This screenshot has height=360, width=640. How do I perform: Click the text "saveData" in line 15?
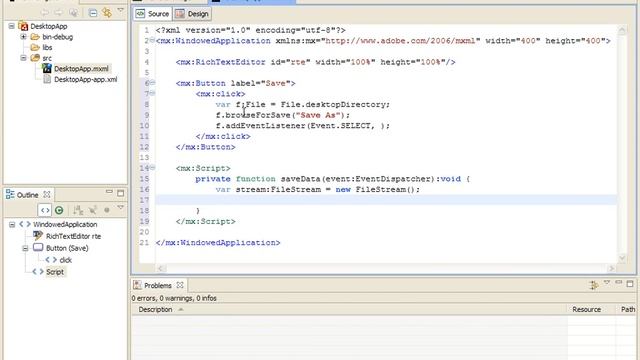pos(300,179)
